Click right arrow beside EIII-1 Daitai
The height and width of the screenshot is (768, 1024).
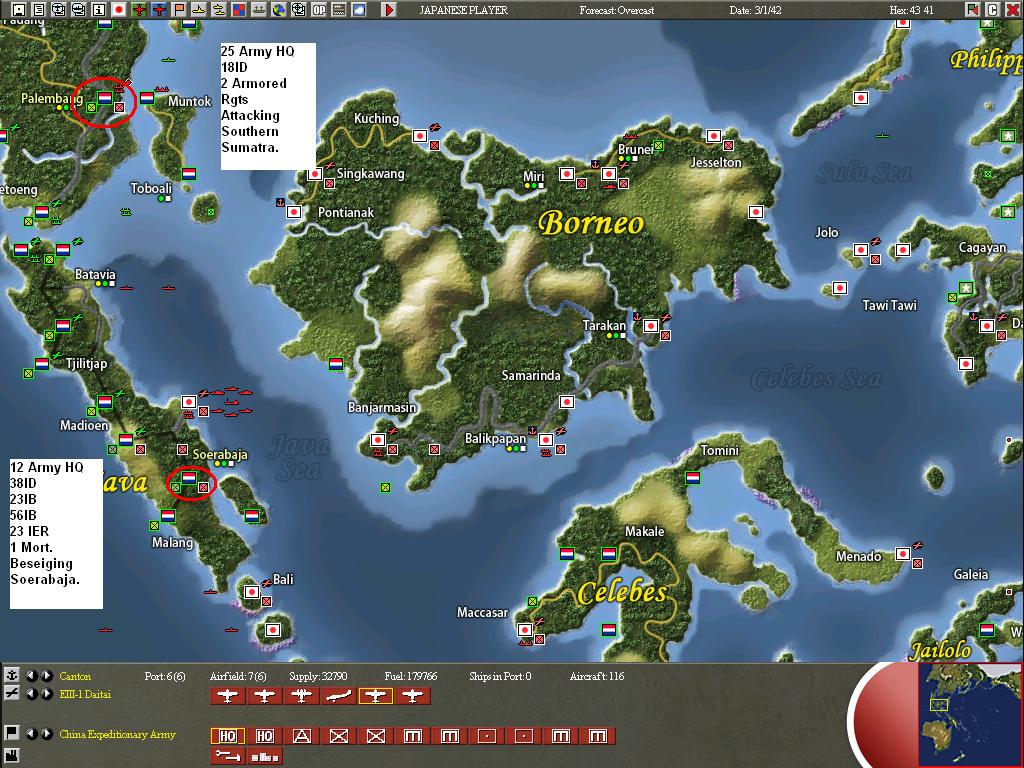coord(46,694)
